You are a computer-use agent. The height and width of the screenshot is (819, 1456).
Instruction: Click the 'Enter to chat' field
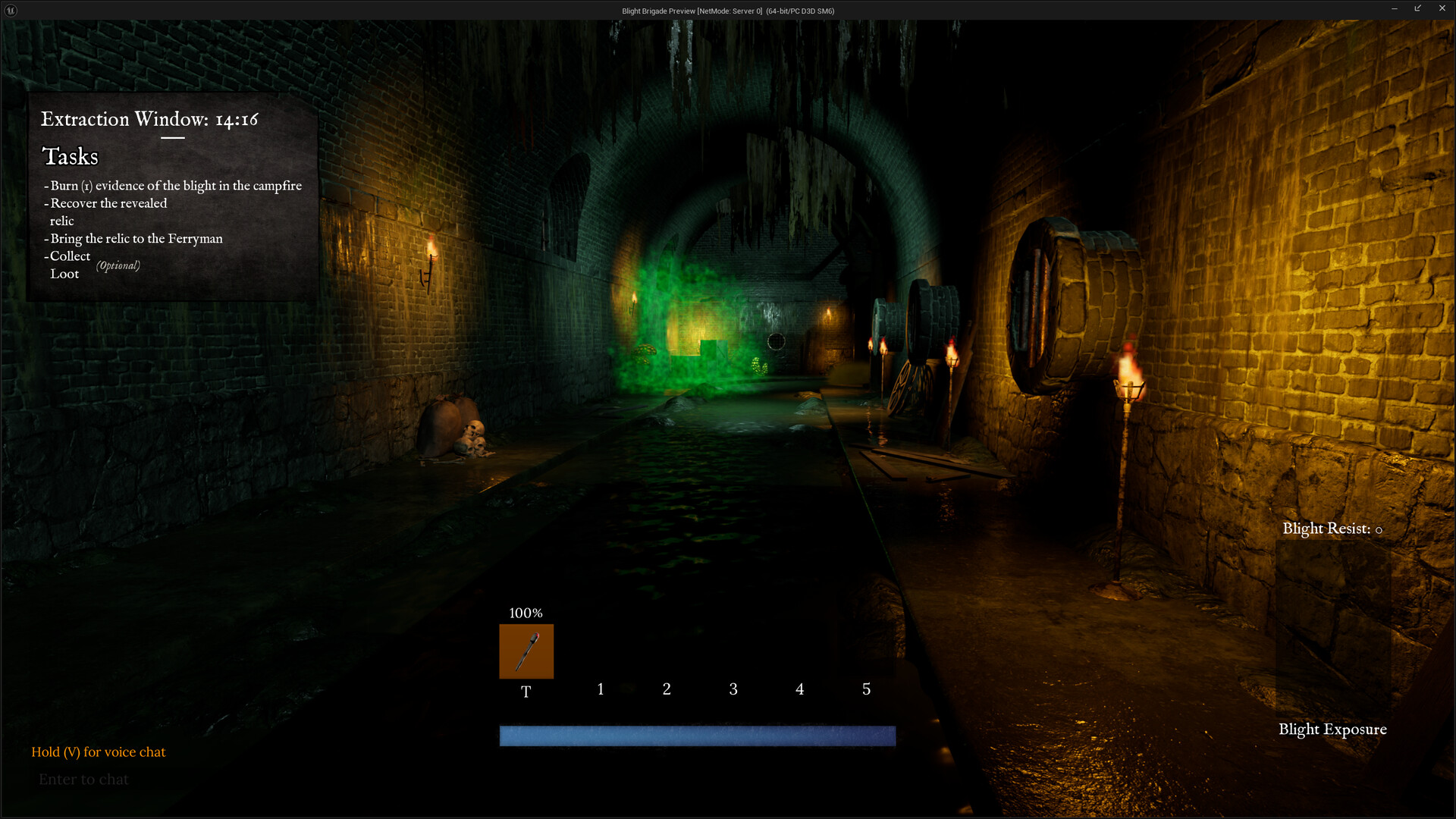pyautogui.click(x=83, y=780)
